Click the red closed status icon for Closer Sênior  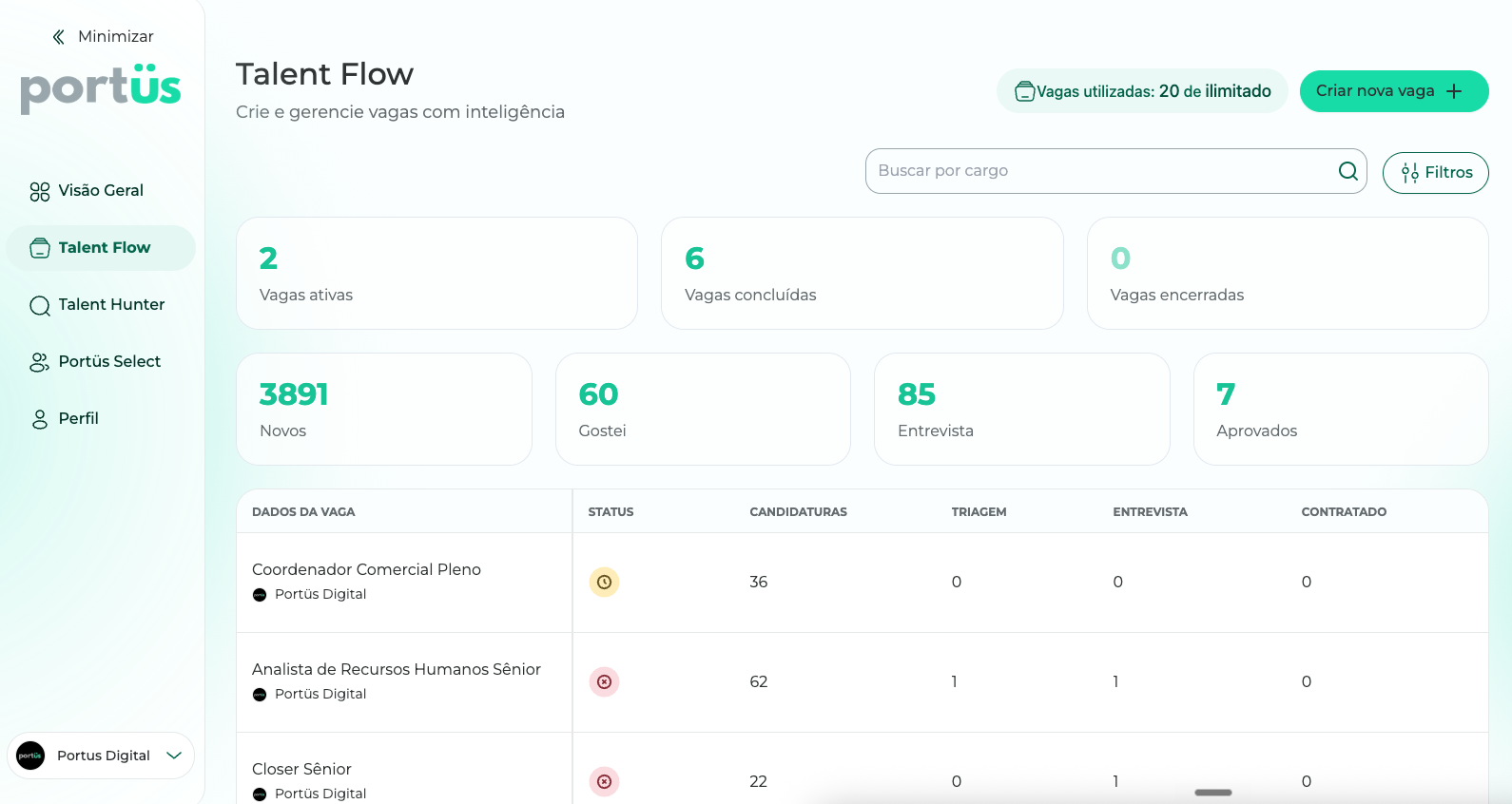pos(604,781)
